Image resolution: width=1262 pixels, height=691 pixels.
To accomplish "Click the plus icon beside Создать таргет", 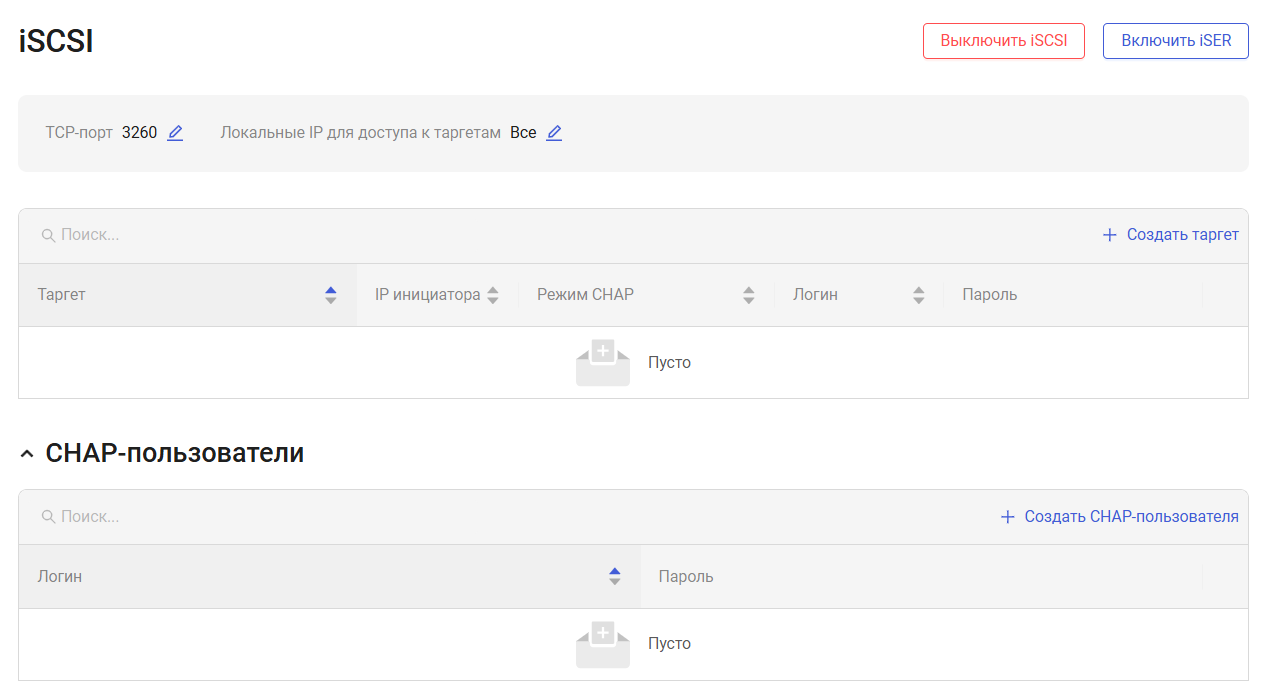I will [1109, 235].
